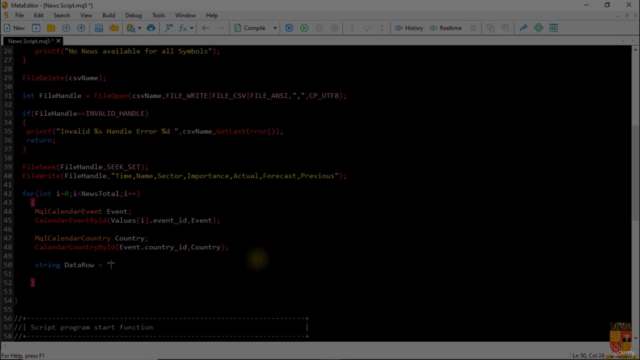Click the blue styler brush icon
The width and height of the screenshot is (640, 360).
[523, 28]
